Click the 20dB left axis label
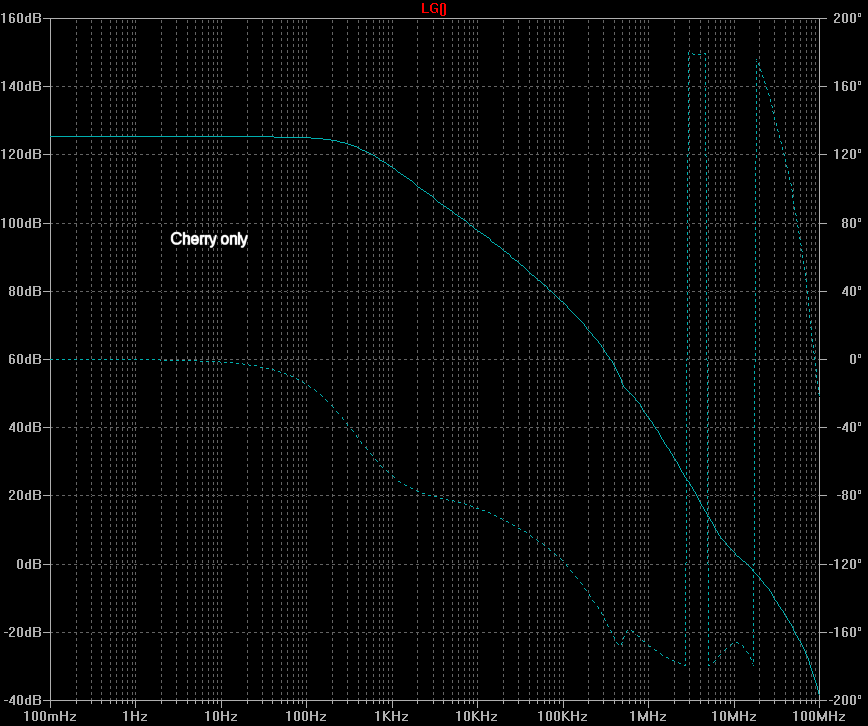868x726 pixels. [x=24, y=496]
